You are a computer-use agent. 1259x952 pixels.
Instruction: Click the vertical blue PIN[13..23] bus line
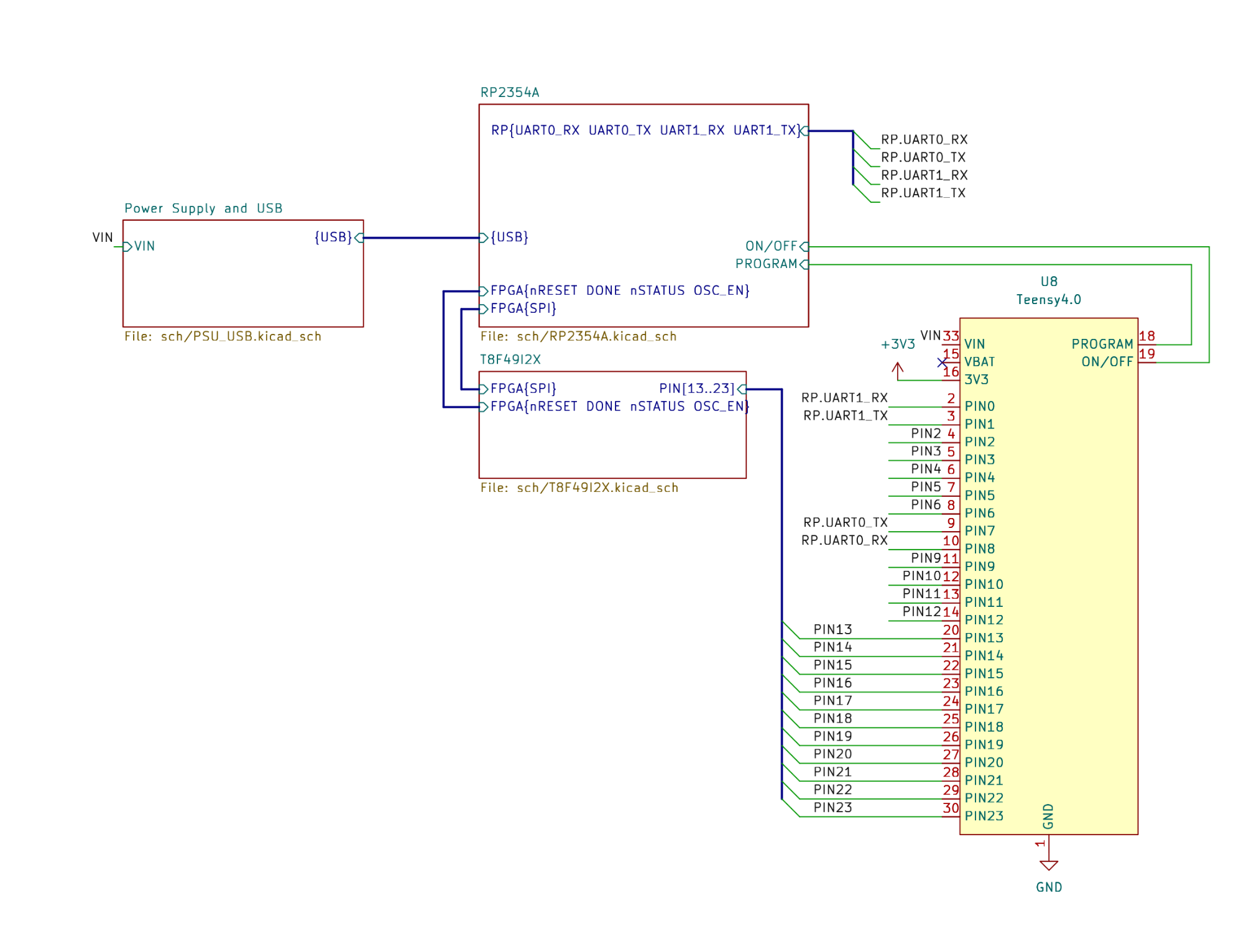[782, 594]
